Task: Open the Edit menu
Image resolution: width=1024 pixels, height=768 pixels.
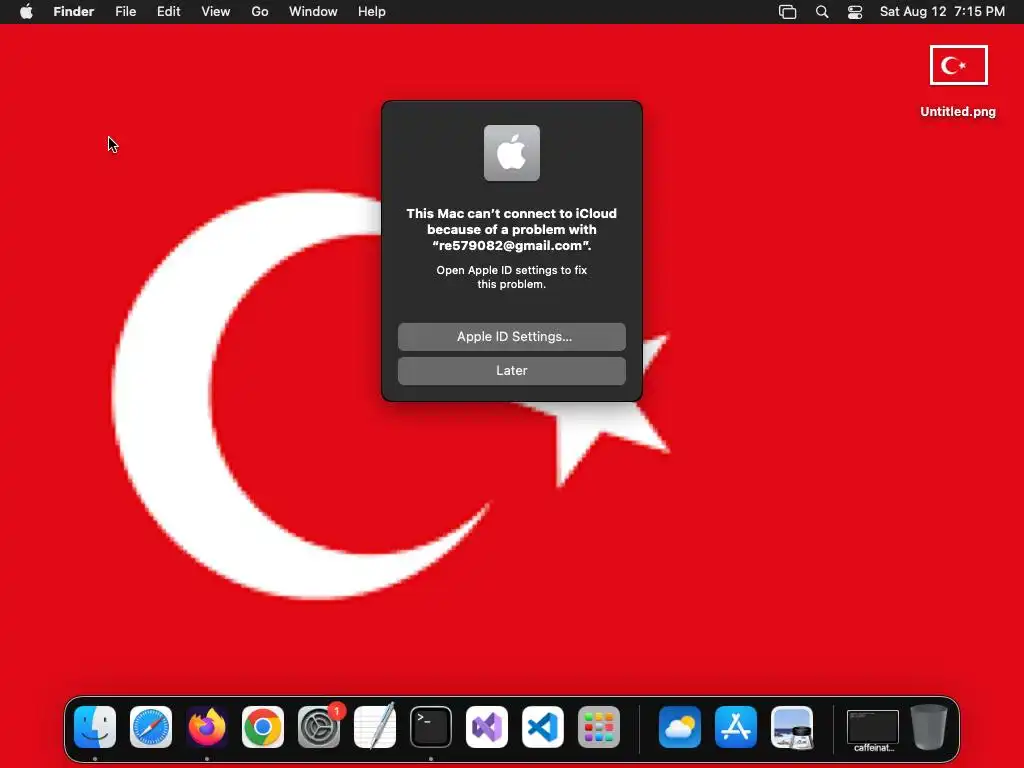Action: coord(168,12)
